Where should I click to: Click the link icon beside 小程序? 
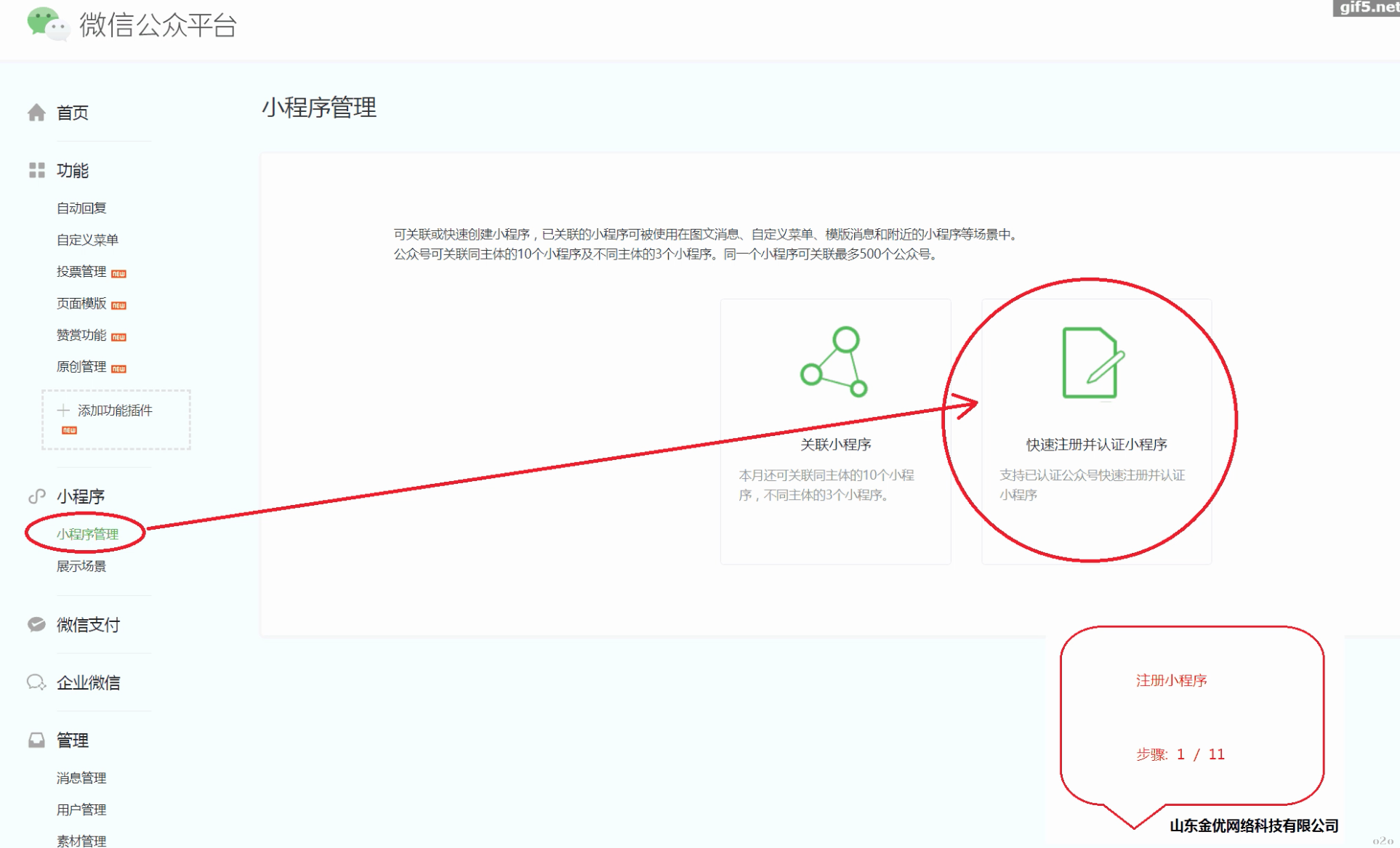(36, 496)
